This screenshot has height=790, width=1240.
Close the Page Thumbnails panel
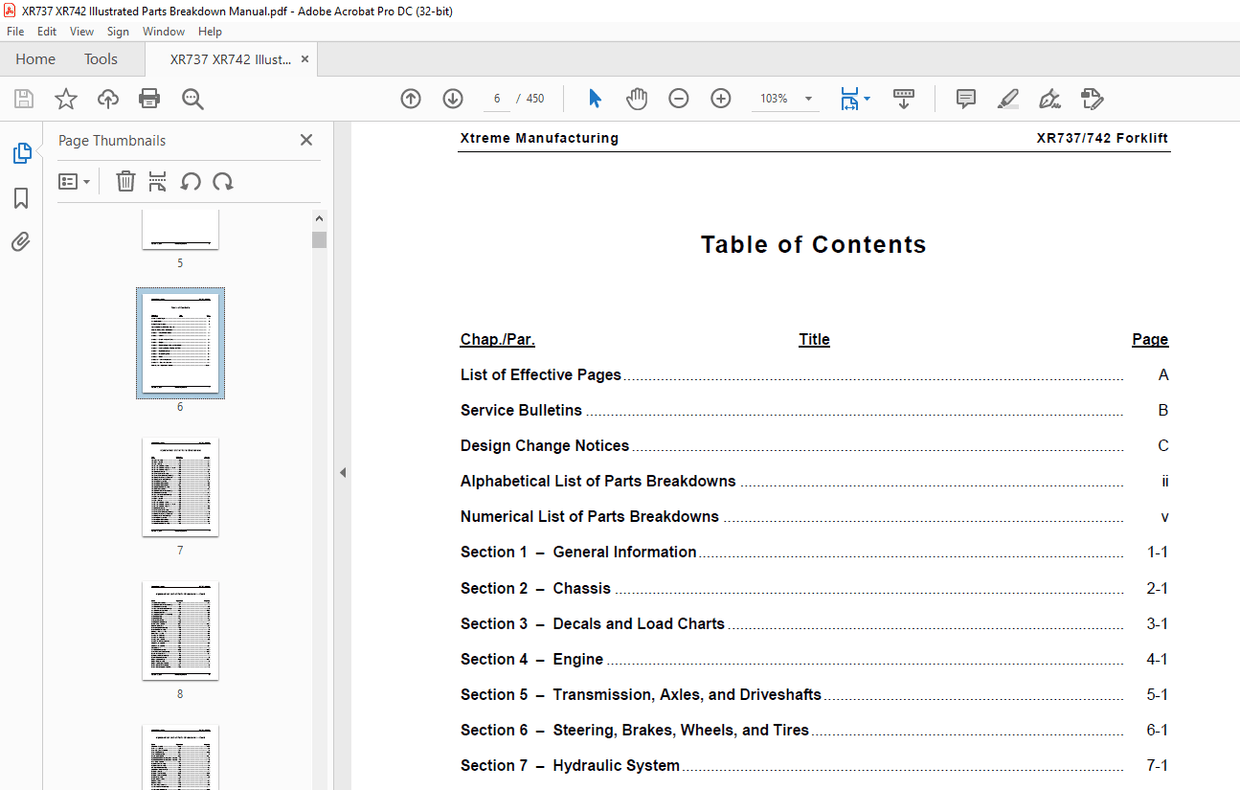pos(306,140)
